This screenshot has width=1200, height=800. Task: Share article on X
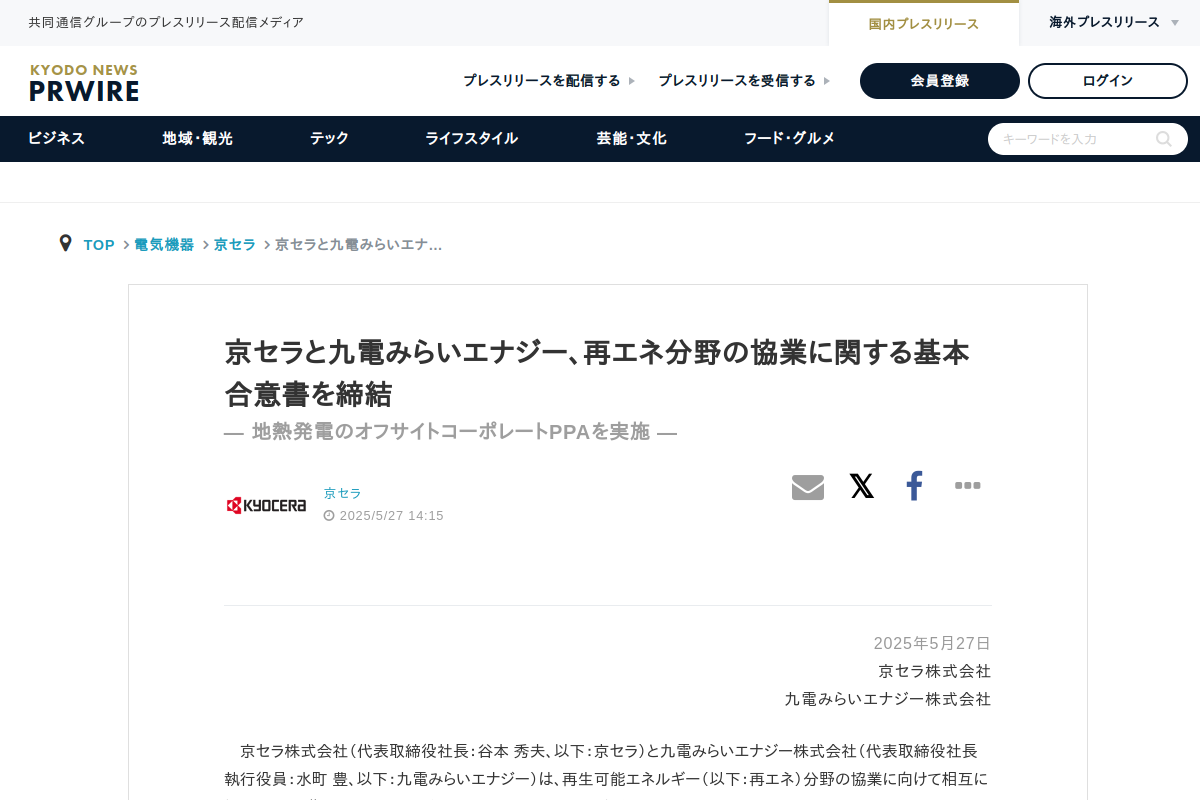(x=861, y=487)
